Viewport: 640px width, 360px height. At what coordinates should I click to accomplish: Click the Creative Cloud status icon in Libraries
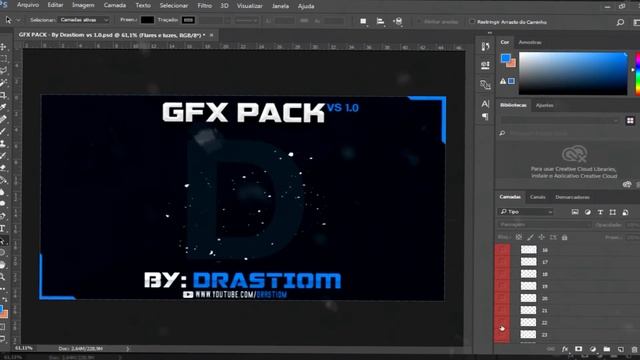pos(627,184)
